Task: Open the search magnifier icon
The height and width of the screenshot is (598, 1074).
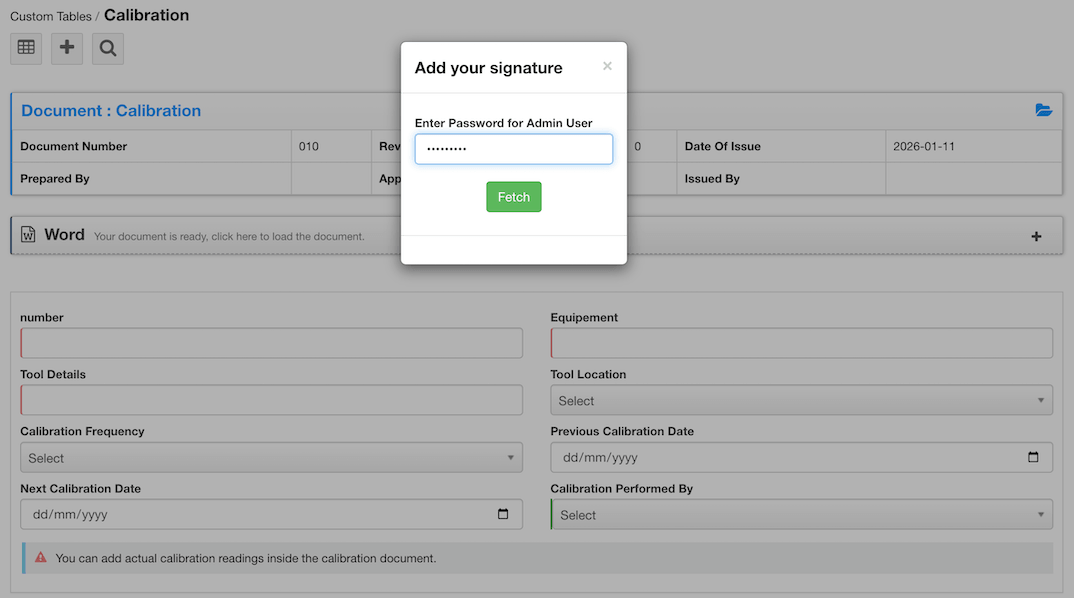Action: (108, 48)
